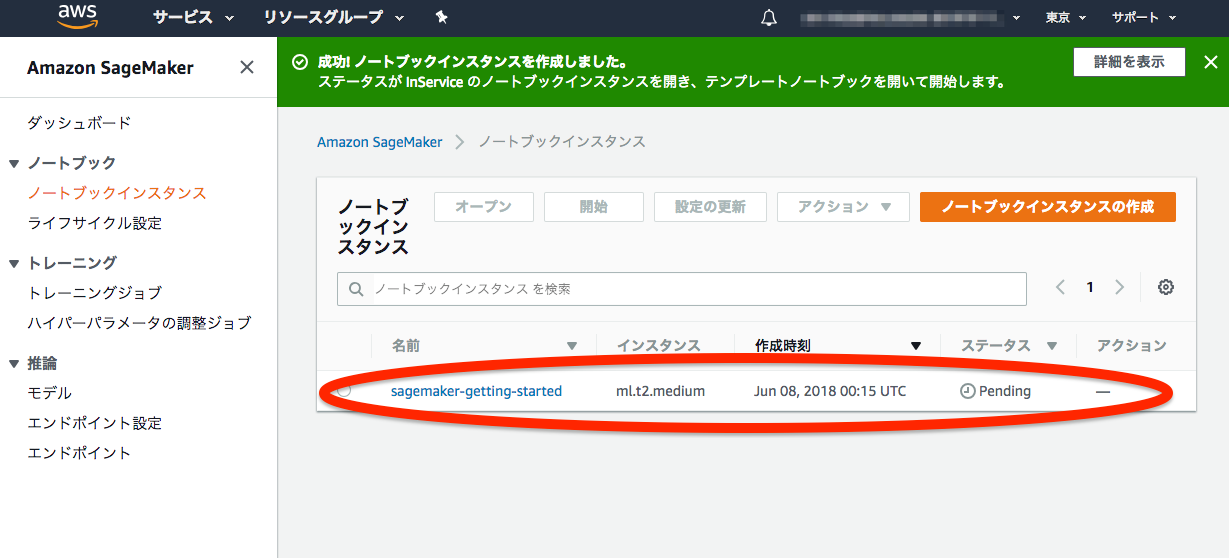Open table settings gear icon

tap(1166, 287)
